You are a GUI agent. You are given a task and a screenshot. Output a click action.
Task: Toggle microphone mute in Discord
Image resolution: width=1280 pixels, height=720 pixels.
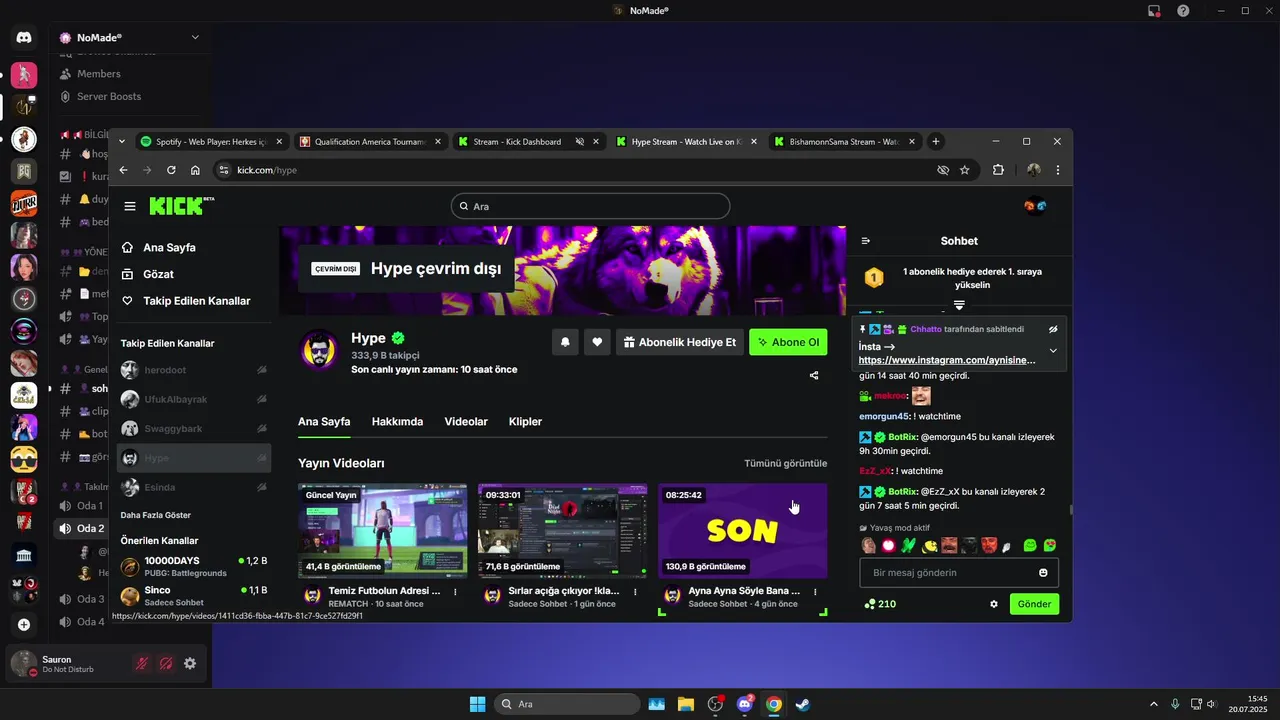[x=142, y=663]
